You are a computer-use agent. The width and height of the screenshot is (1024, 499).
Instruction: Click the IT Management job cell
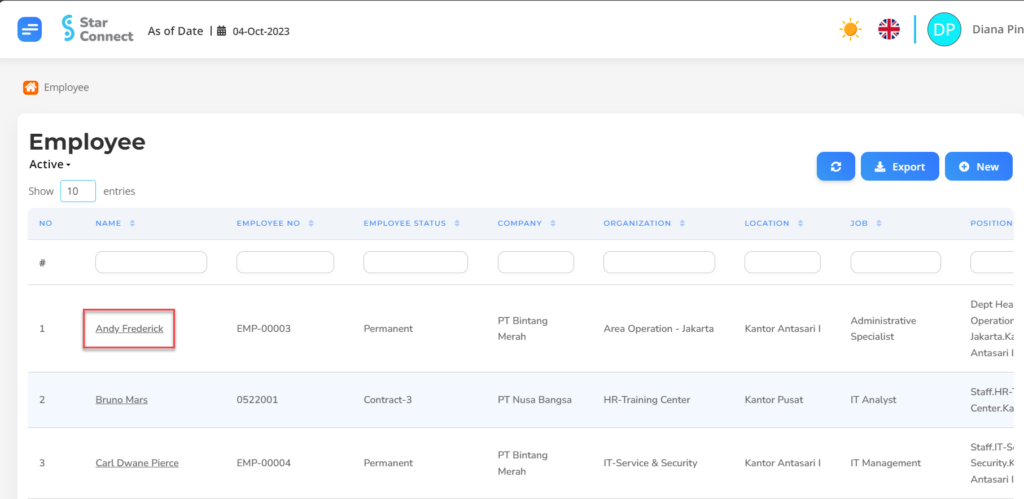(886, 463)
